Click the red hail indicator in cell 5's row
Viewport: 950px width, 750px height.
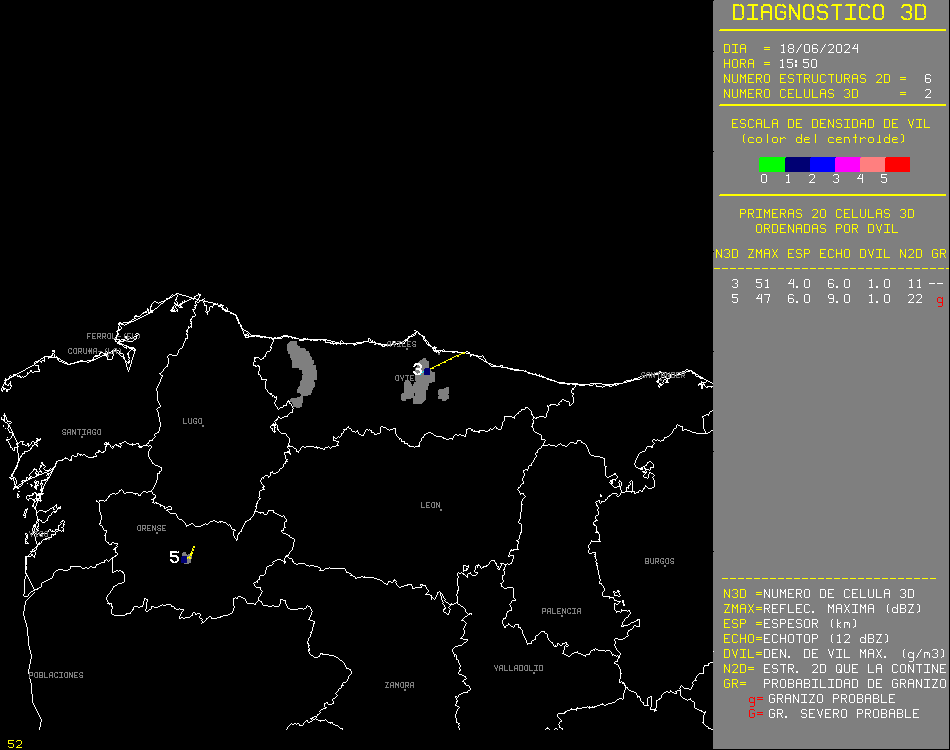[939, 300]
